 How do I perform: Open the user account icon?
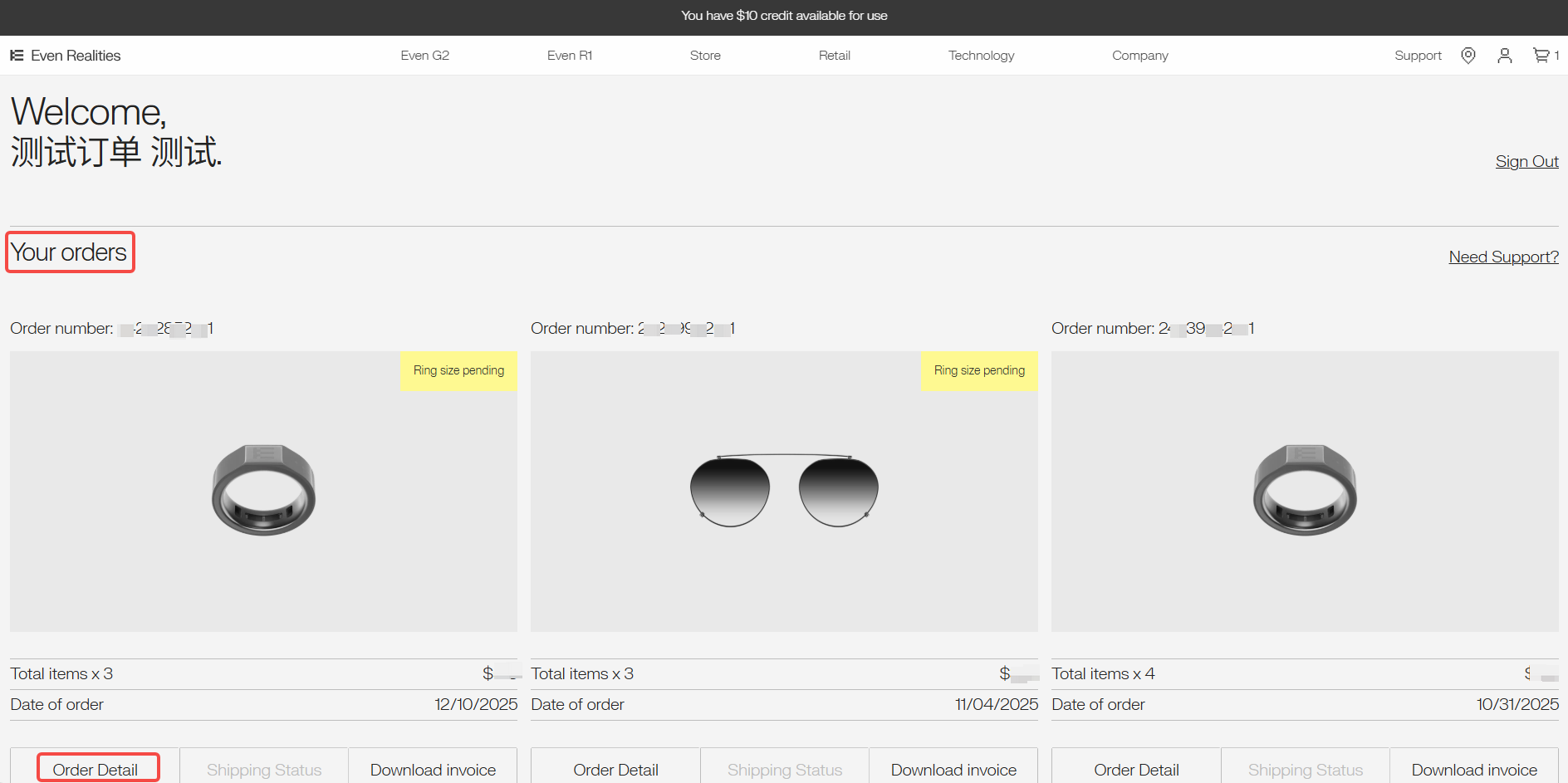(1504, 56)
